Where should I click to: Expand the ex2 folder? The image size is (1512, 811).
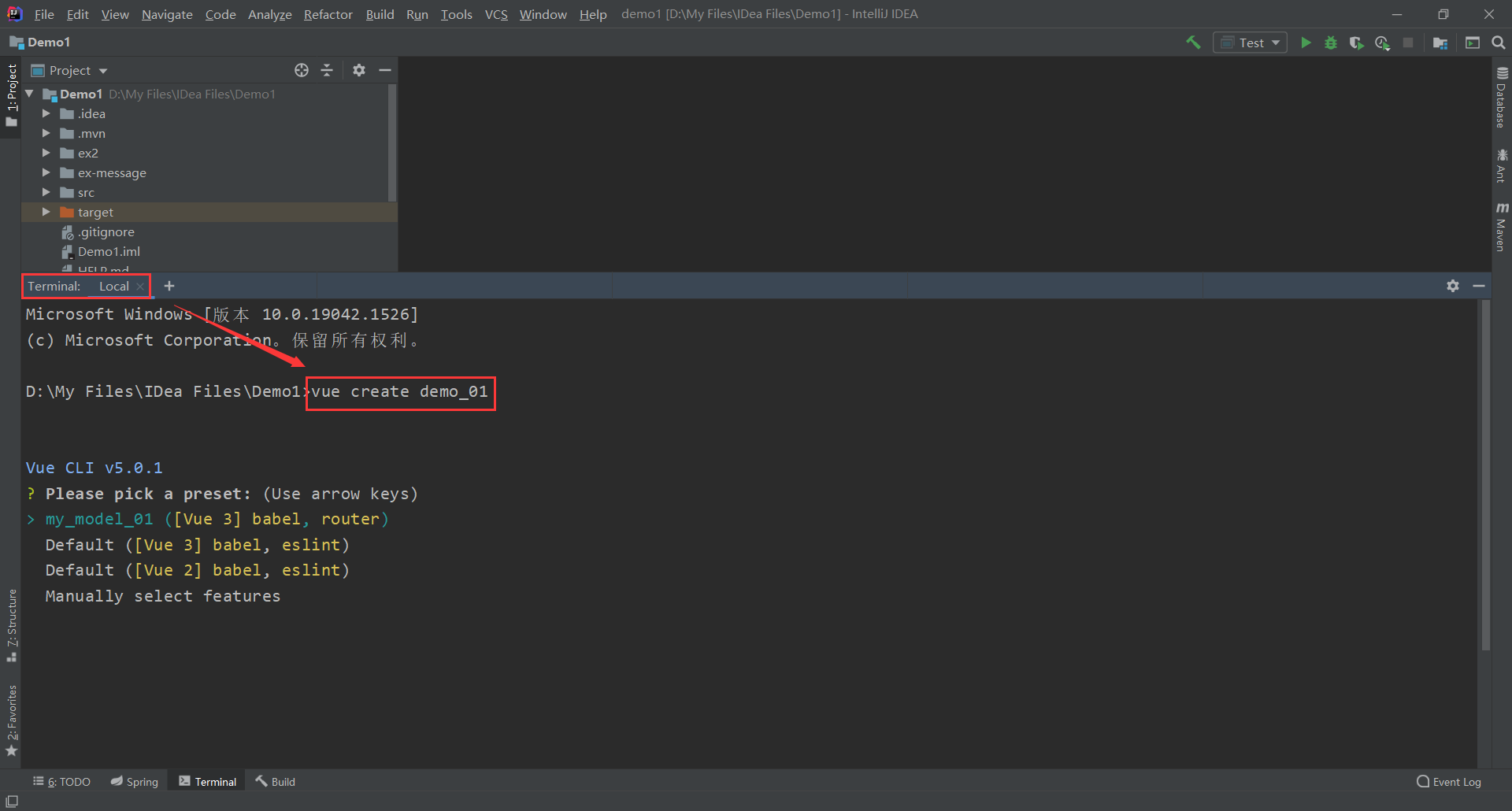46,153
